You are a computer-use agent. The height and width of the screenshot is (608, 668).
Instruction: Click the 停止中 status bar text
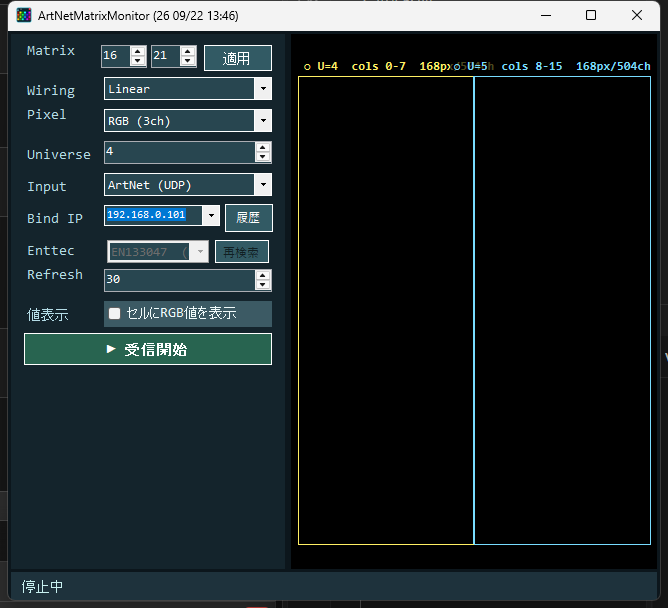pos(42,587)
